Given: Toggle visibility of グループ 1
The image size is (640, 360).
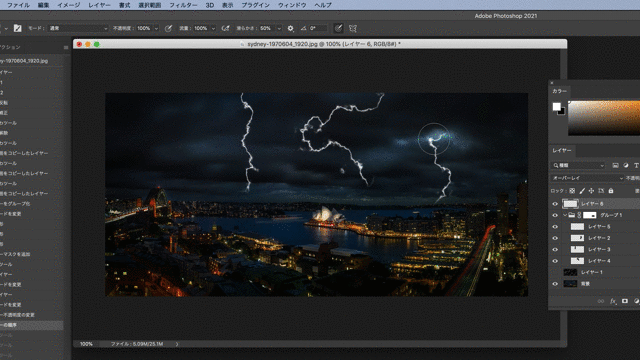Looking at the screenshot, I should 555,215.
